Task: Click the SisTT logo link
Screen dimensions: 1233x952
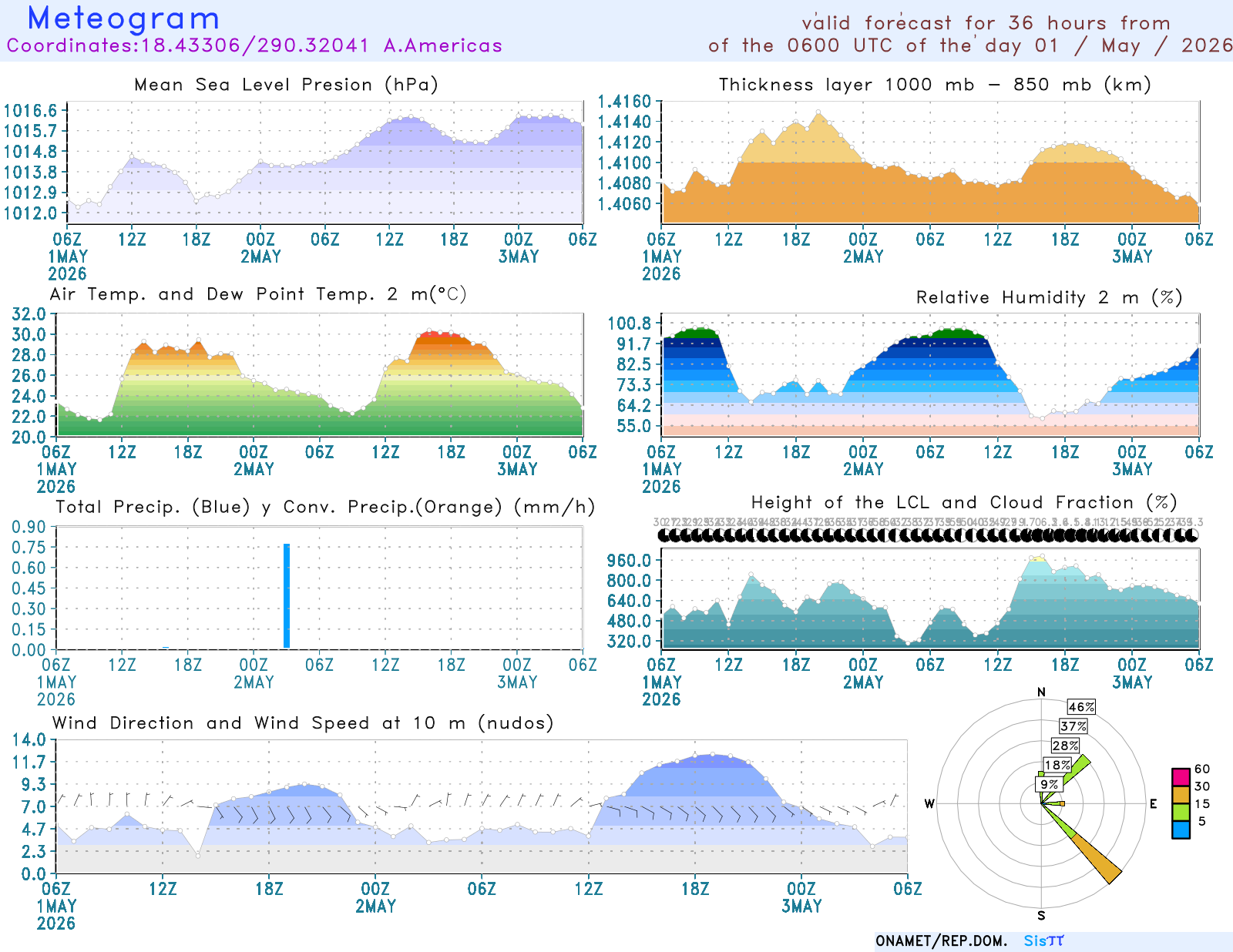Action: point(1043,940)
